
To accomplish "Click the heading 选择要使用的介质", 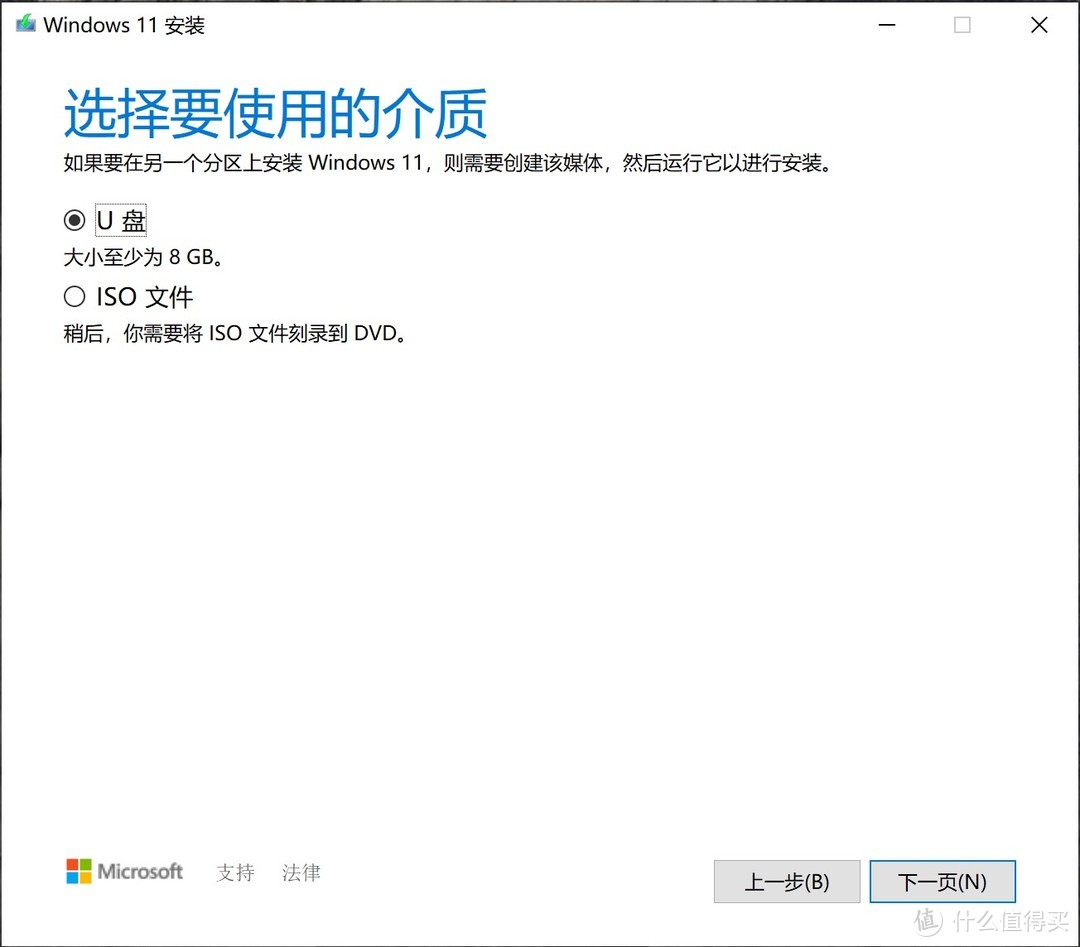I will tap(275, 113).
